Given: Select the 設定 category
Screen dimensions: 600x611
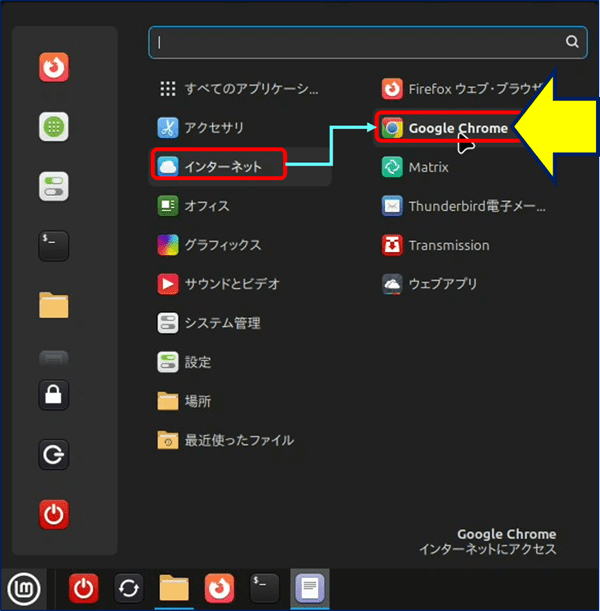Looking at the screenshot, I should pyautogui.click(x=240, y=362).
